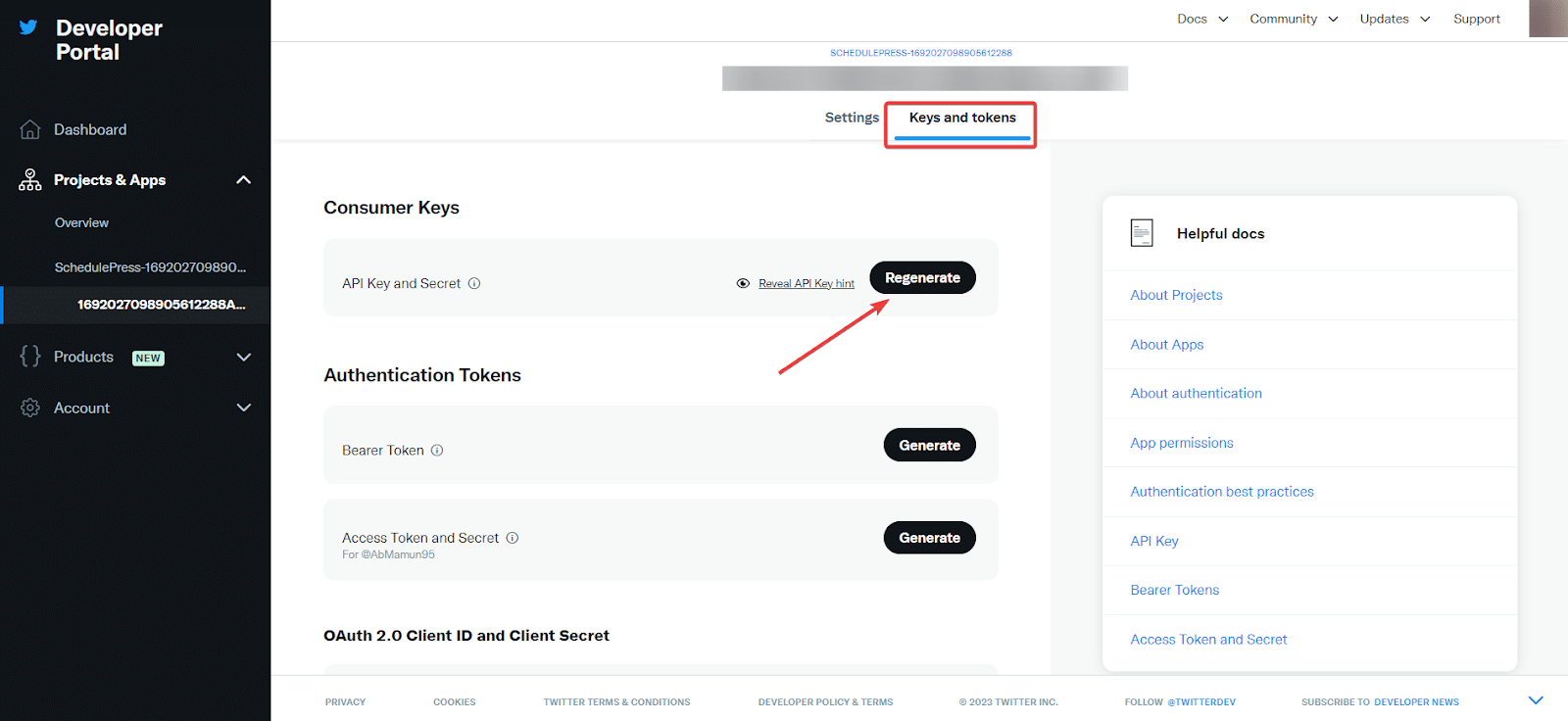Open Authentication best practices link

[x=1221, y=492]
